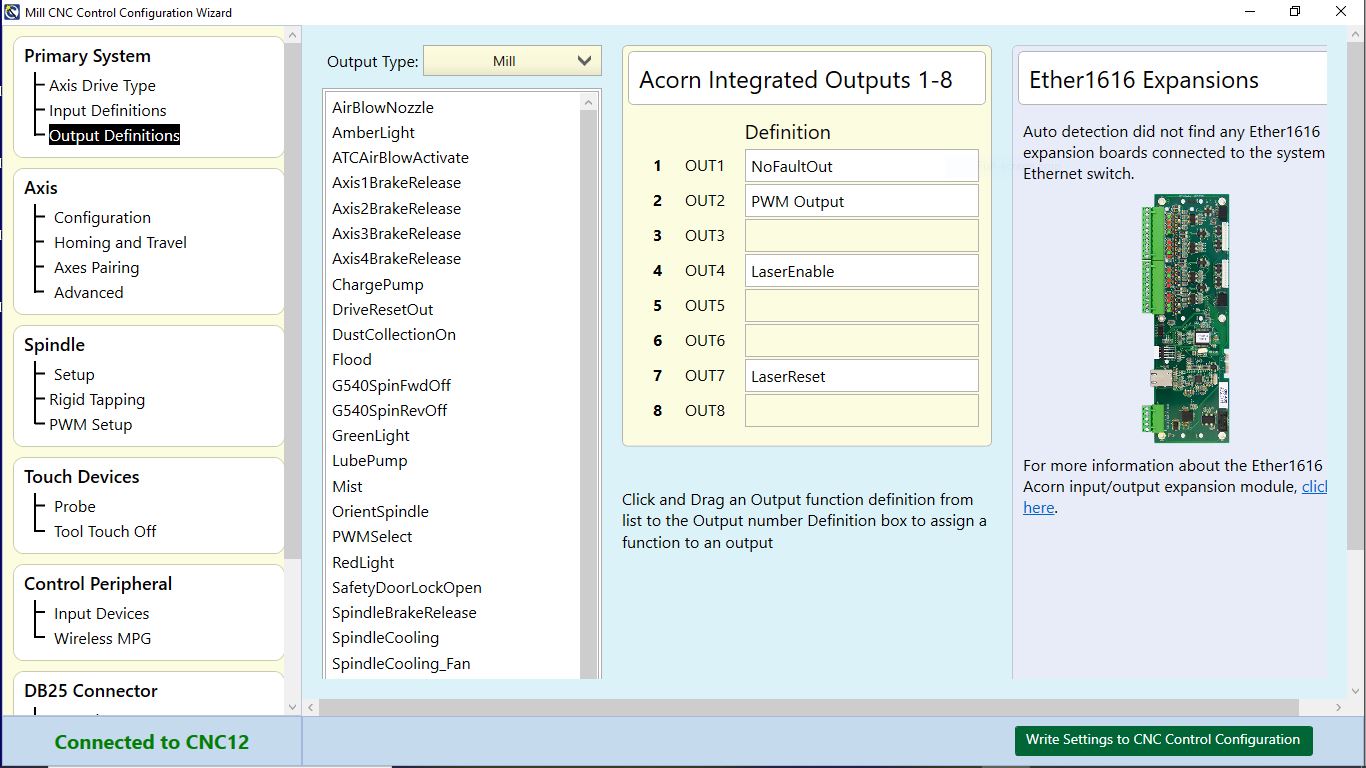The height and width of the screenshot is (768, 1366).
Task: Select G540SpinRevOff in output list
Action: point(390,410)
